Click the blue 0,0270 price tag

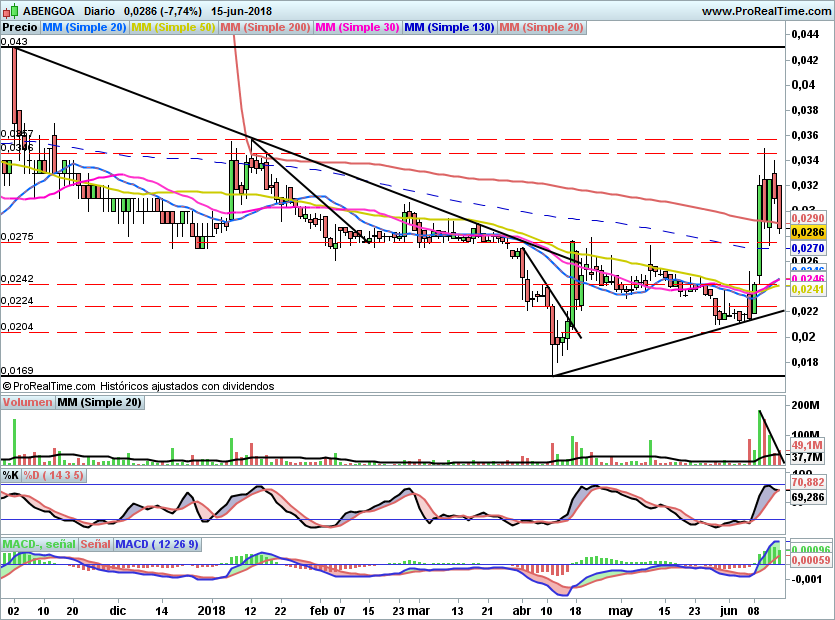(x=808, y=248)
